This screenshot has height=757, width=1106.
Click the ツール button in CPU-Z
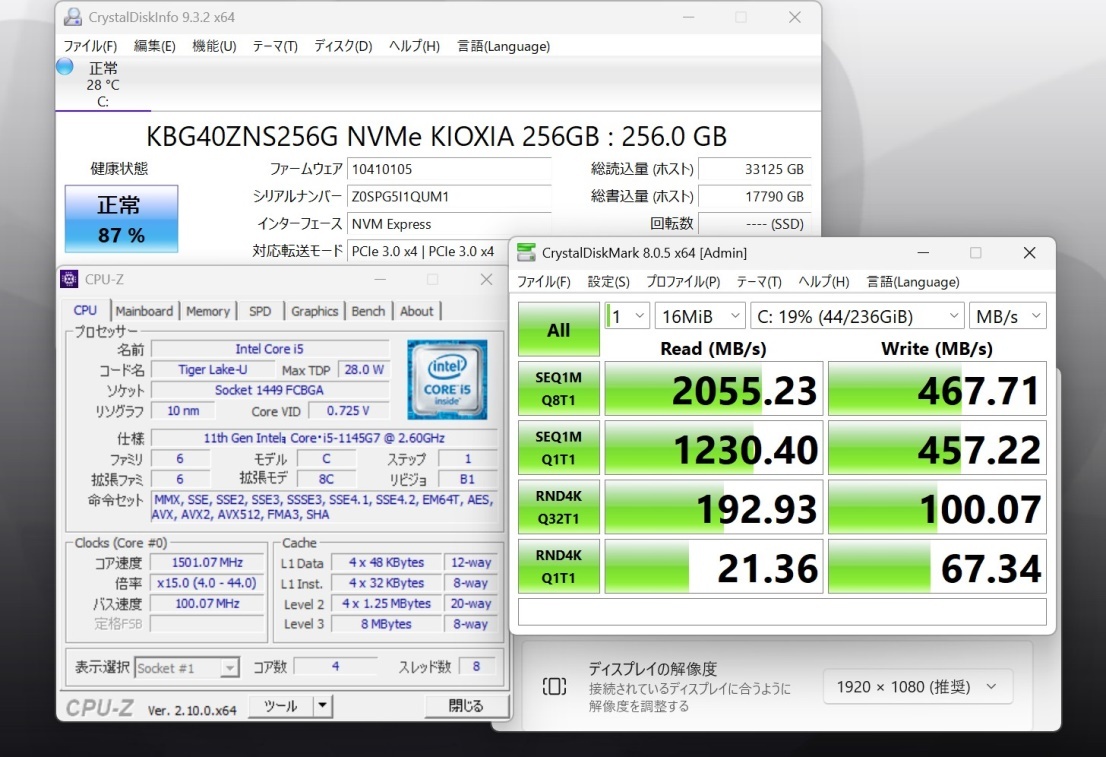(281, 705)
